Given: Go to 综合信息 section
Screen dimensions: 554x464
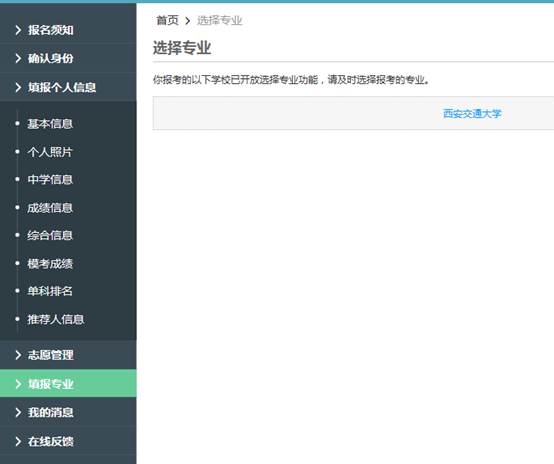Looking at the screenshot, I should (50, 235).
